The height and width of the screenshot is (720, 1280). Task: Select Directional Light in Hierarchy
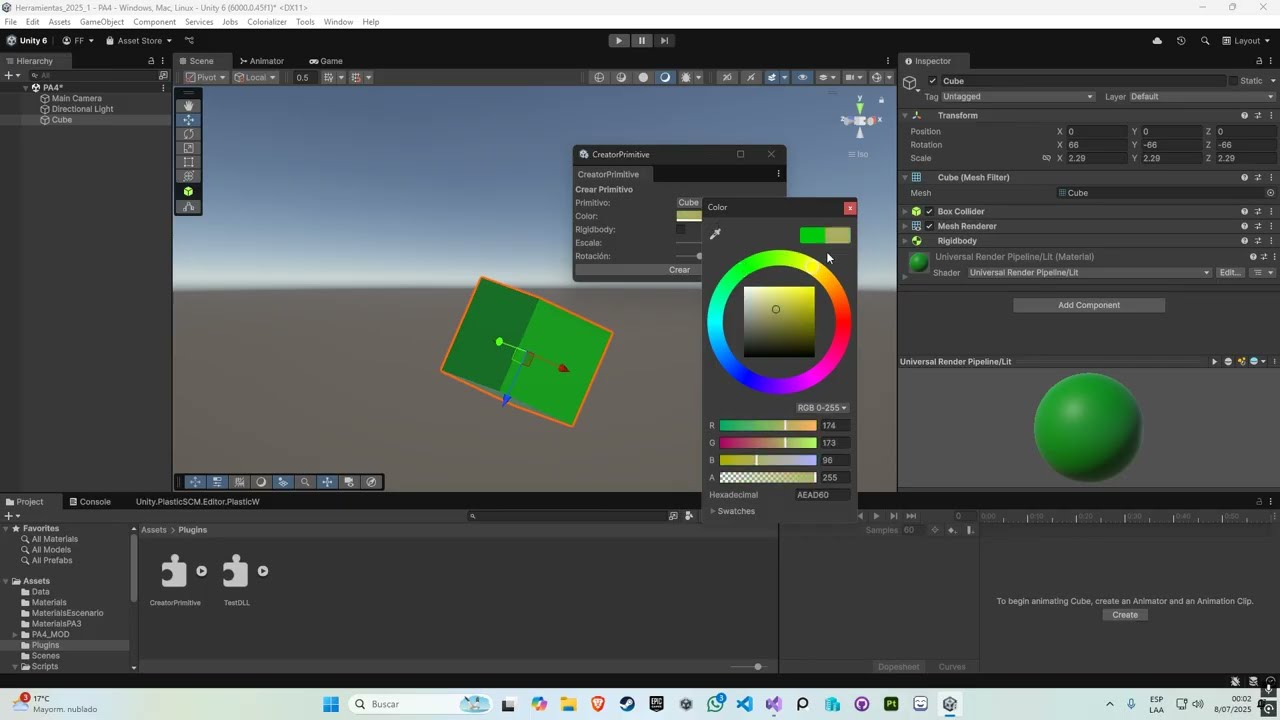(x=82, y=109)
